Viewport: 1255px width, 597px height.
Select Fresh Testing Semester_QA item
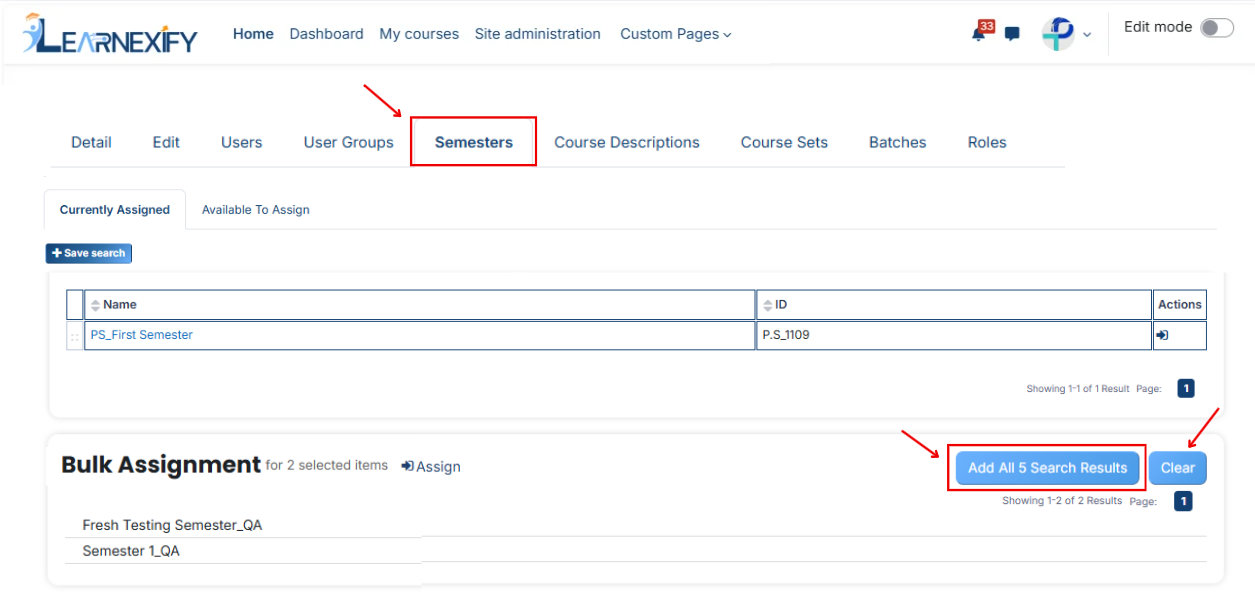(172, 525)
